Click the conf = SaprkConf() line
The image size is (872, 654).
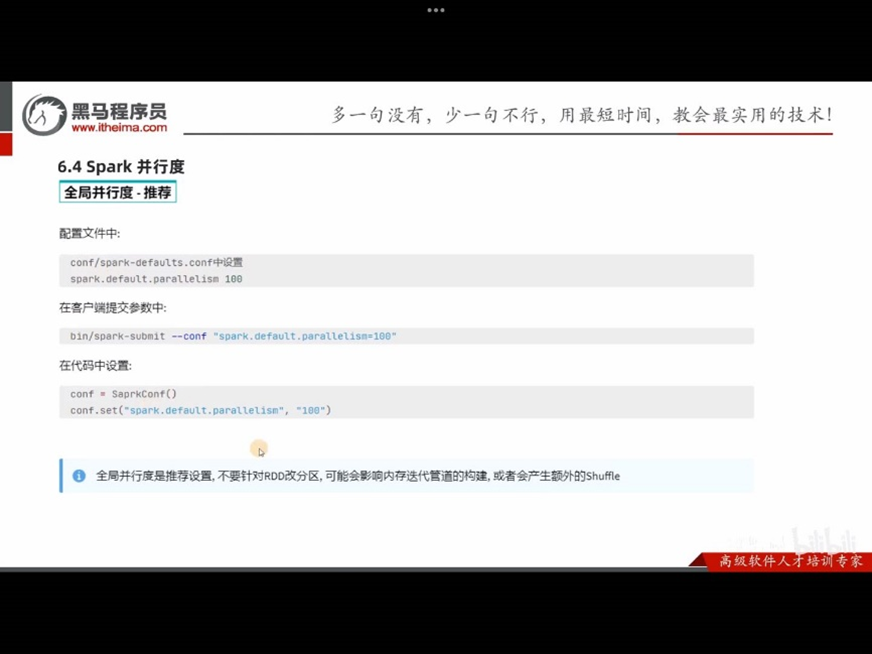click(x=123, y=393)
